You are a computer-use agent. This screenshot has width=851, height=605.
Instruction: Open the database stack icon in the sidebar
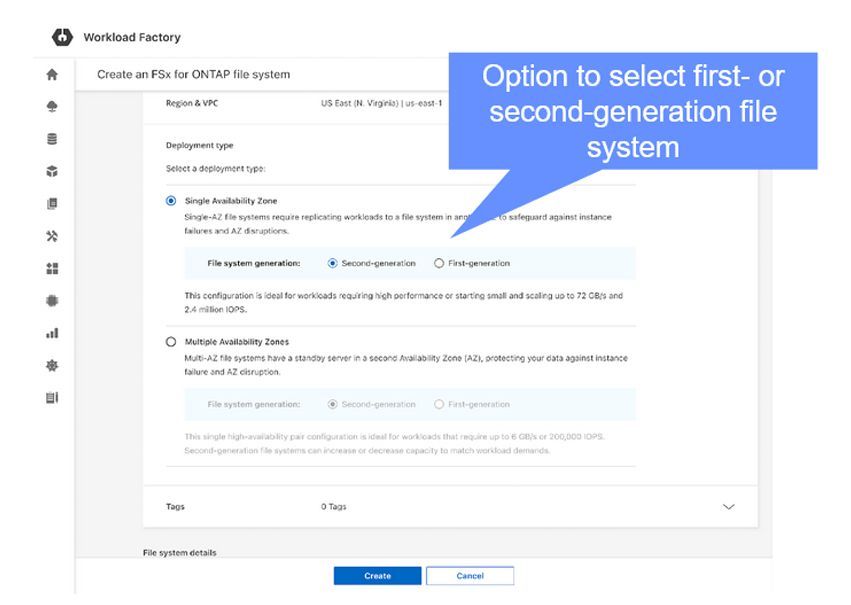52,139
